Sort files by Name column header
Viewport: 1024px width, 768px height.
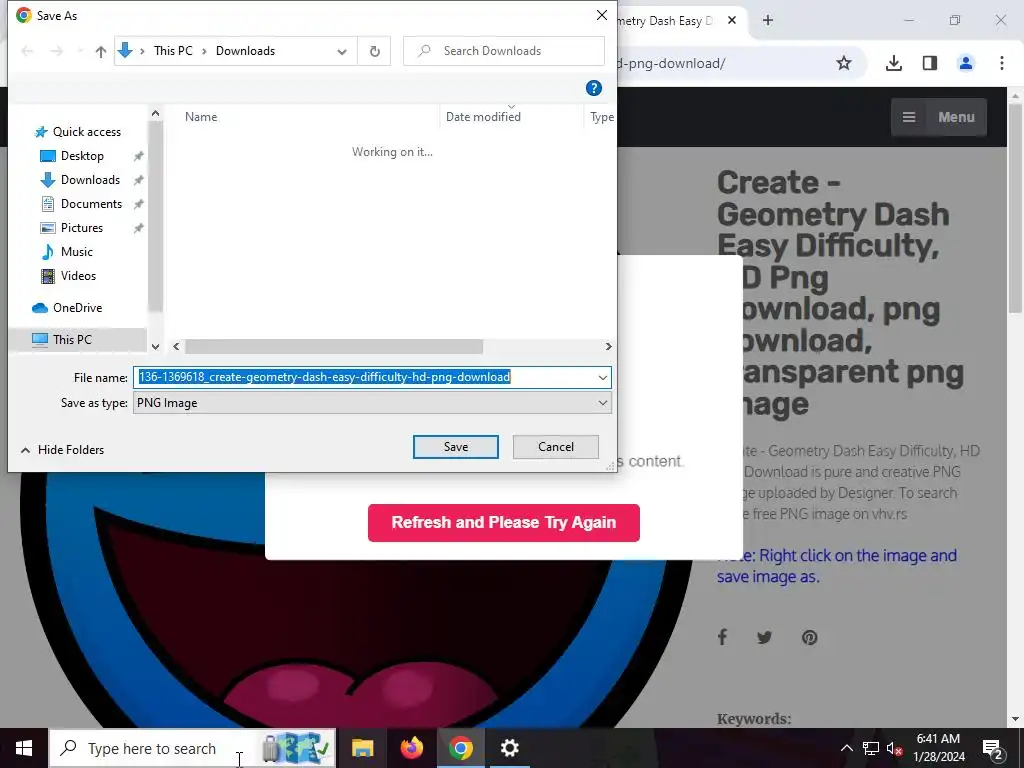(201, 117)
